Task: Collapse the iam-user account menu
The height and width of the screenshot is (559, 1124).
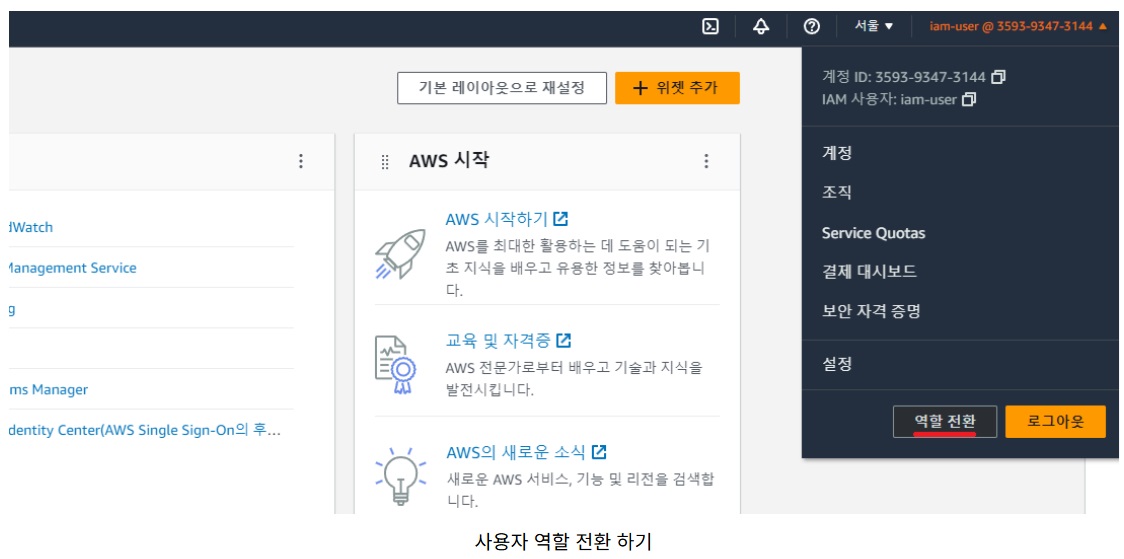Action: (x=1018, y=27)
